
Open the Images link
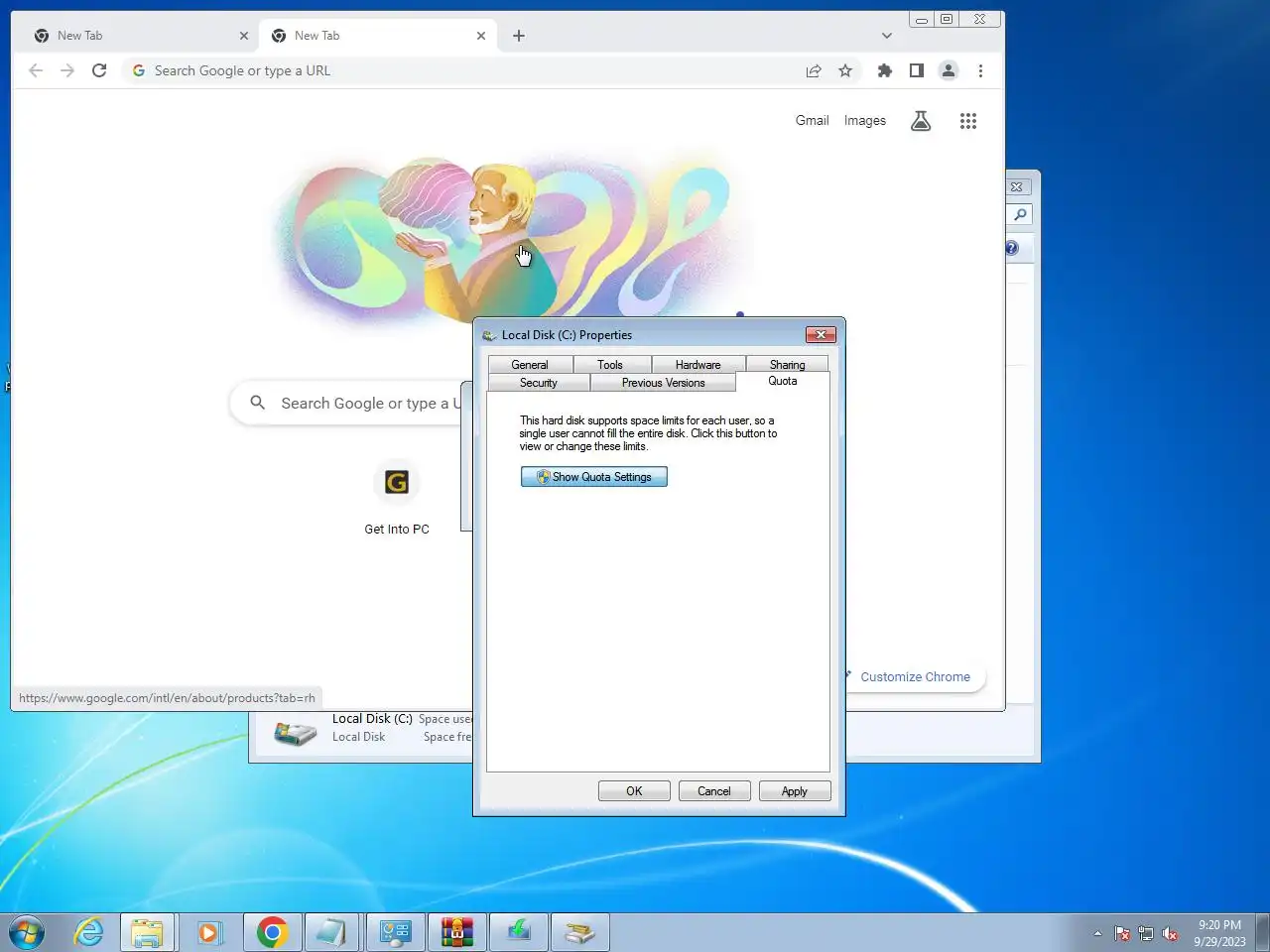pyautogui.click(x=865, y=120)
